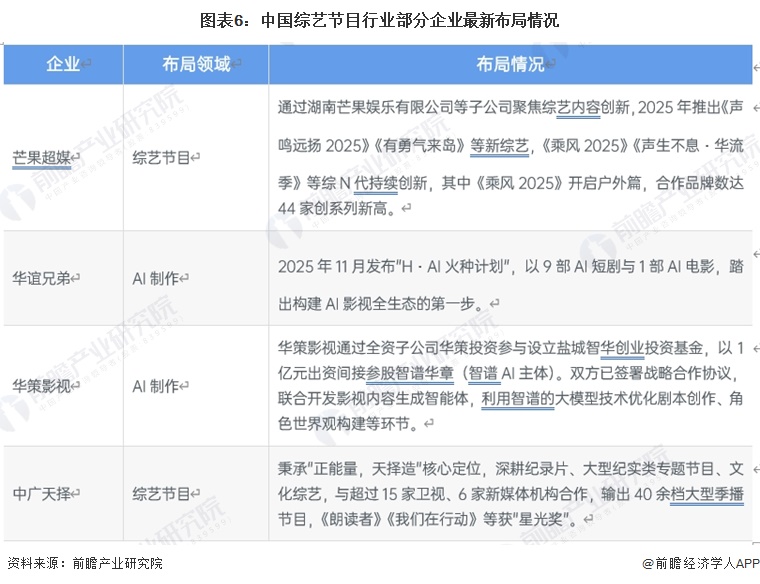Screen dimensions: 760x584
Task: Click the line starting "秉承"正能量，天择造"核心定位"
Action: [510, 469]
